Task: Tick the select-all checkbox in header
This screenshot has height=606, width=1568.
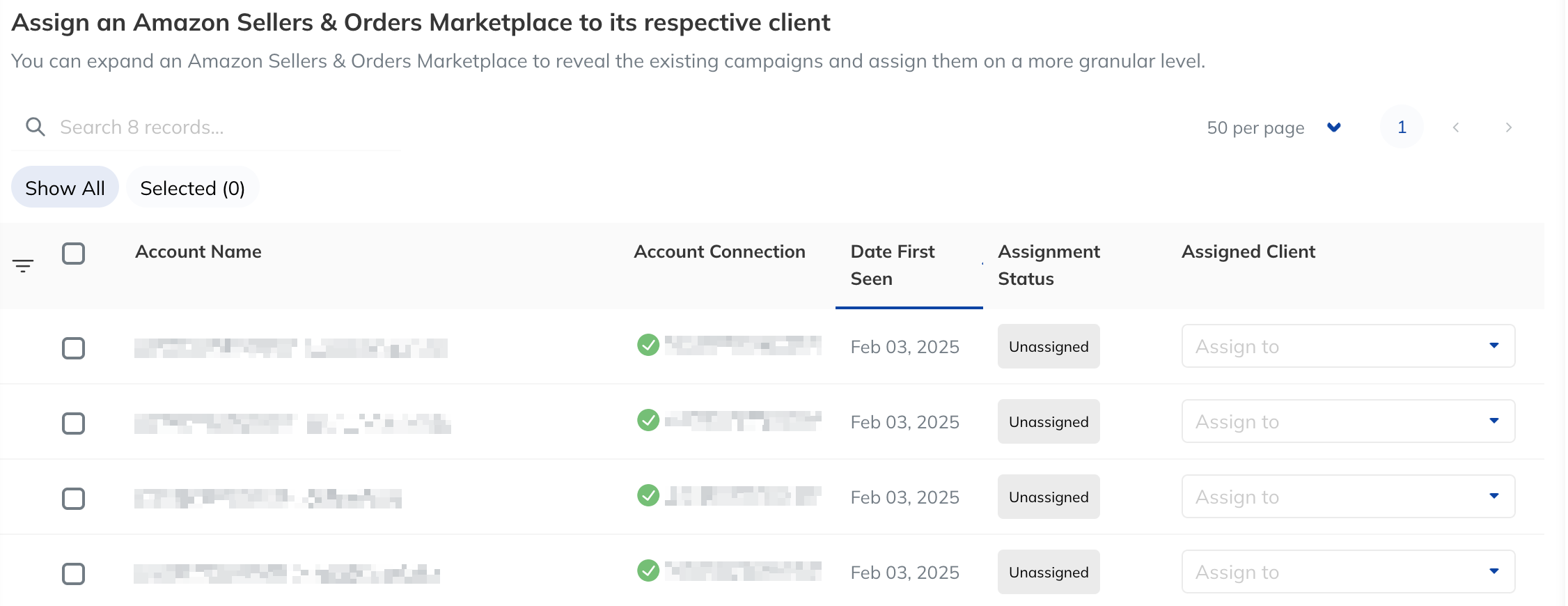Action: tap(73, 254)
